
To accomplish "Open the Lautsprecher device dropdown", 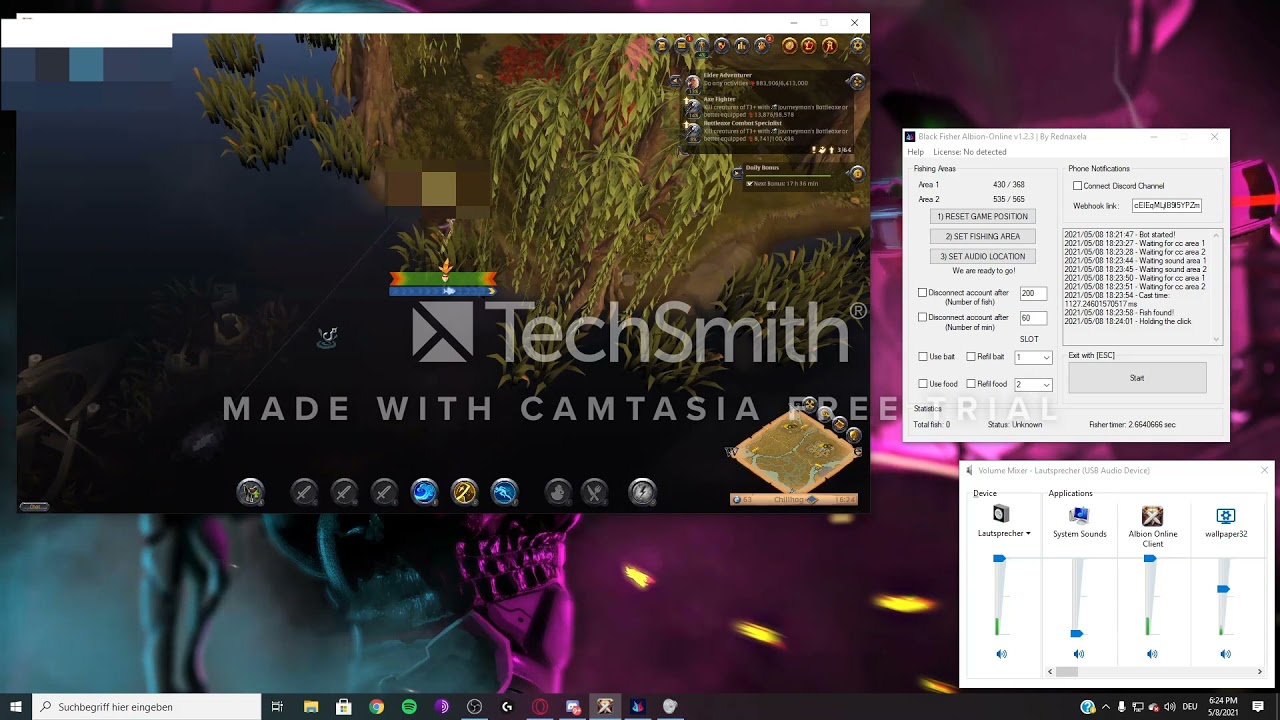I will 1004,533.
